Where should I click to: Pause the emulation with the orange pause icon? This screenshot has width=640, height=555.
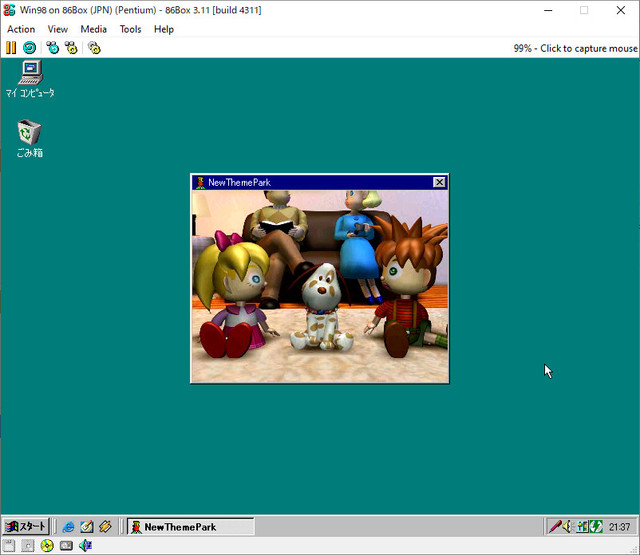(x=11, y=48)
